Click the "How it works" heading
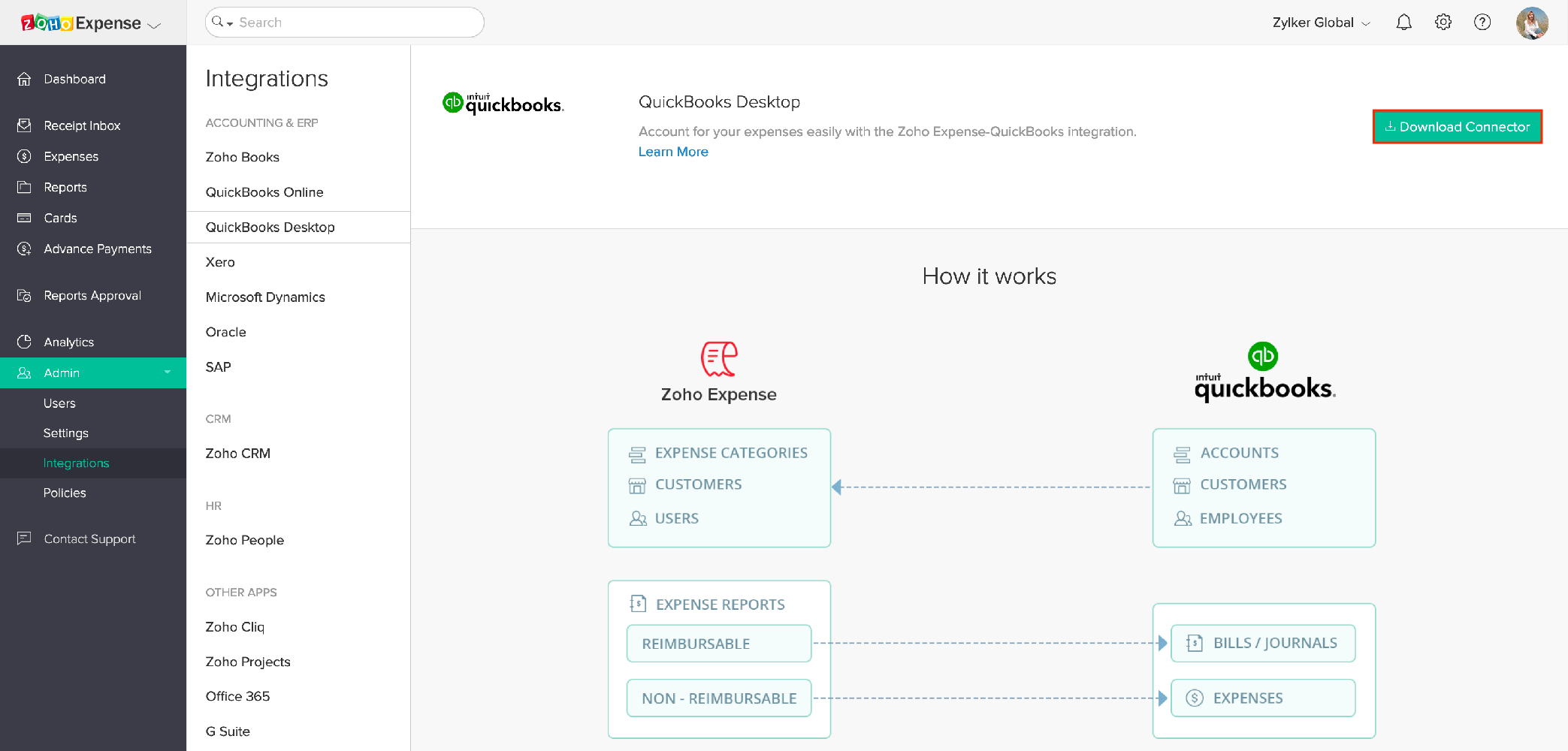The width and height of the screenshot is (1568, 751). [989, 276]
